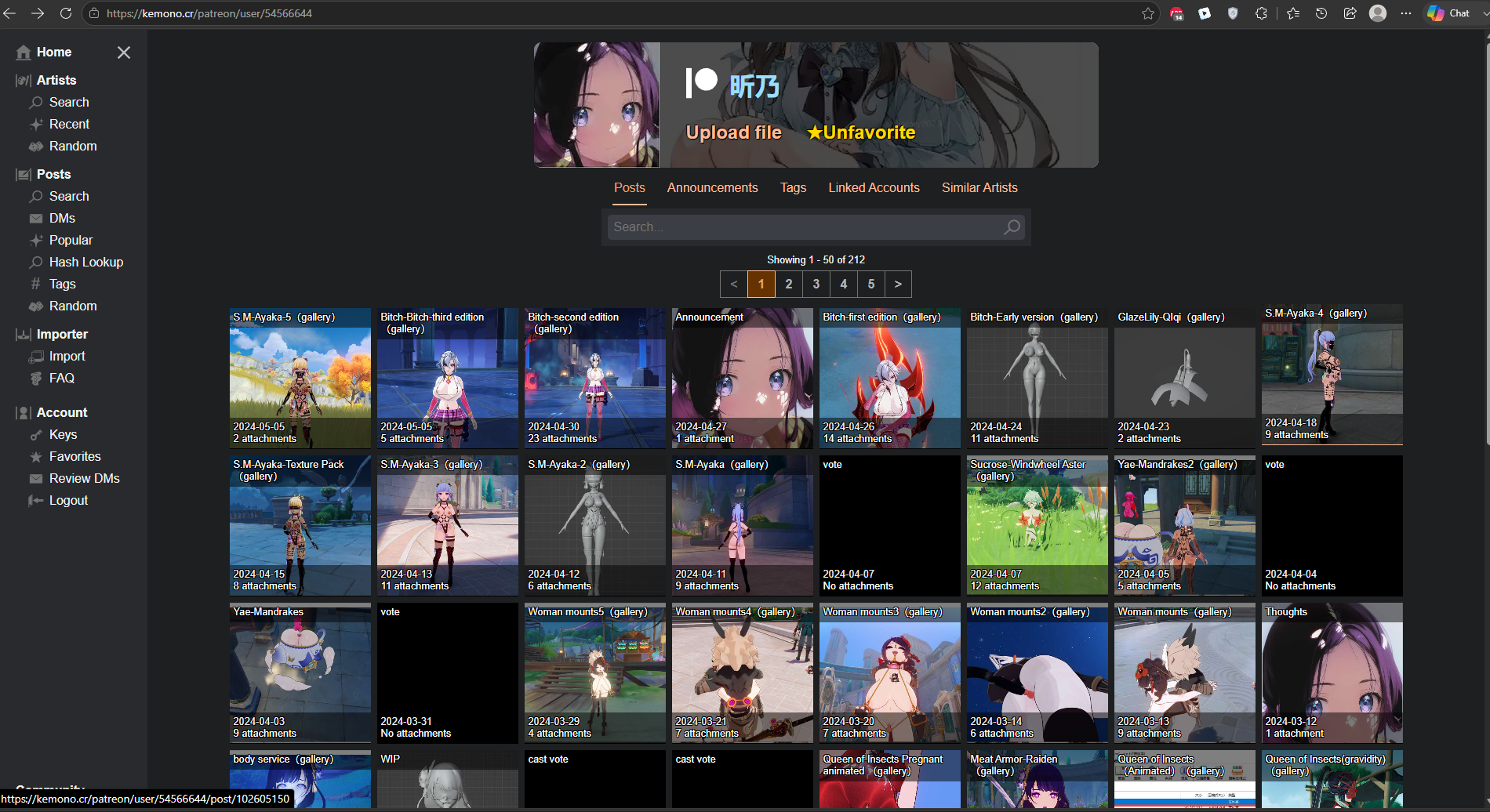Switch to the Similar Artists tab
Image resolution: width=1490 pixels, height=812 pixels.
point(979,188)
